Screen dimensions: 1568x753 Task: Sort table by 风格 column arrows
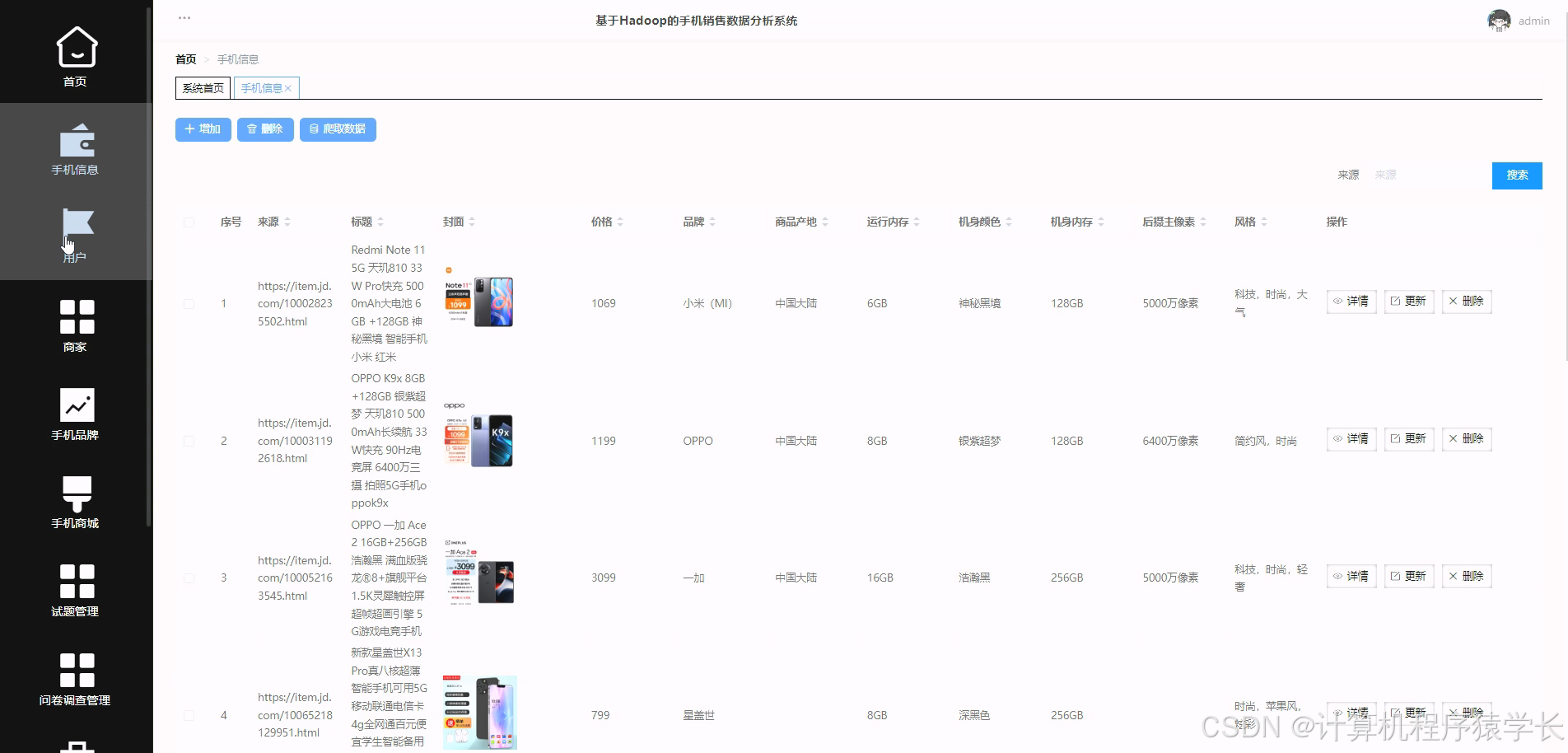point(1264,222)
